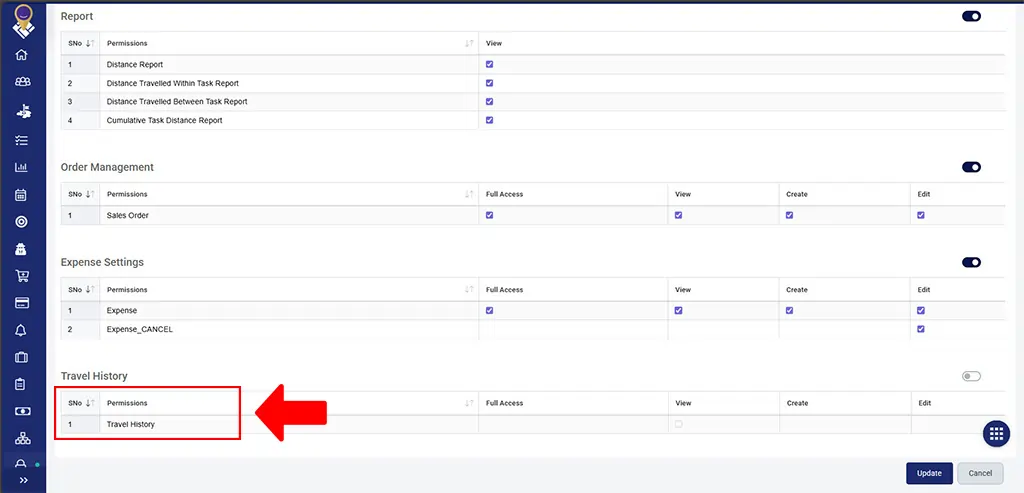Click the cash money sidebar icon
The image size is (1024, 493).
pyautogui.click(x=22, y=411)
